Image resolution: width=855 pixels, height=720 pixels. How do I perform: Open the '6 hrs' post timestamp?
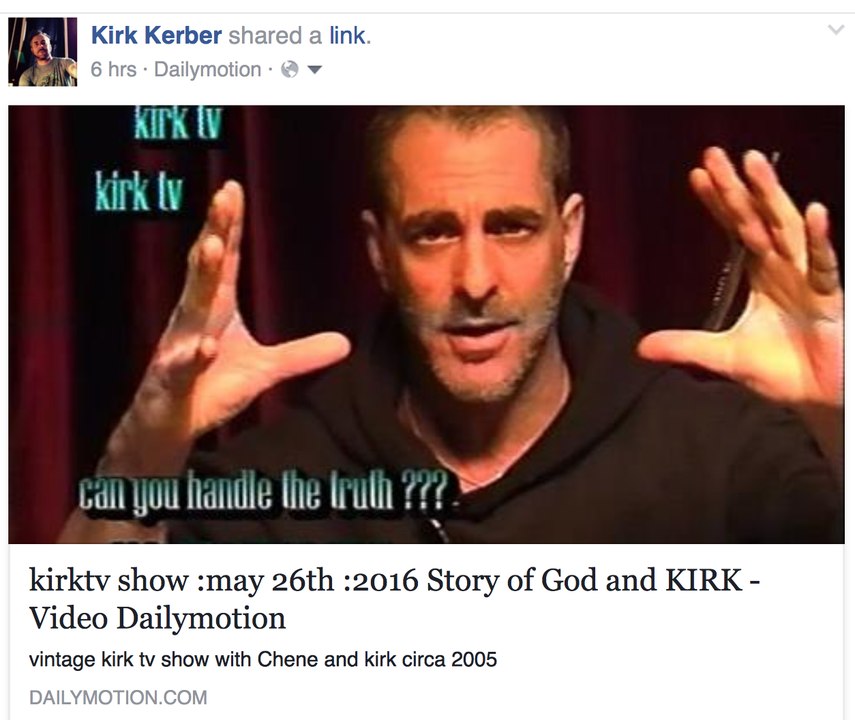point(113,69)
